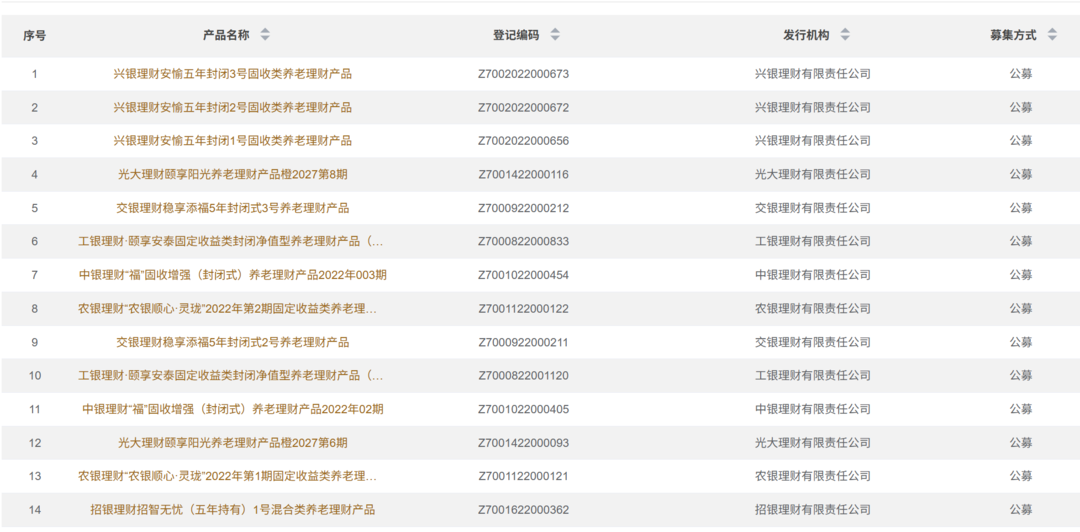1080x532 pixels.
Task: Click the 序号 column header
Action: (35, 35)
